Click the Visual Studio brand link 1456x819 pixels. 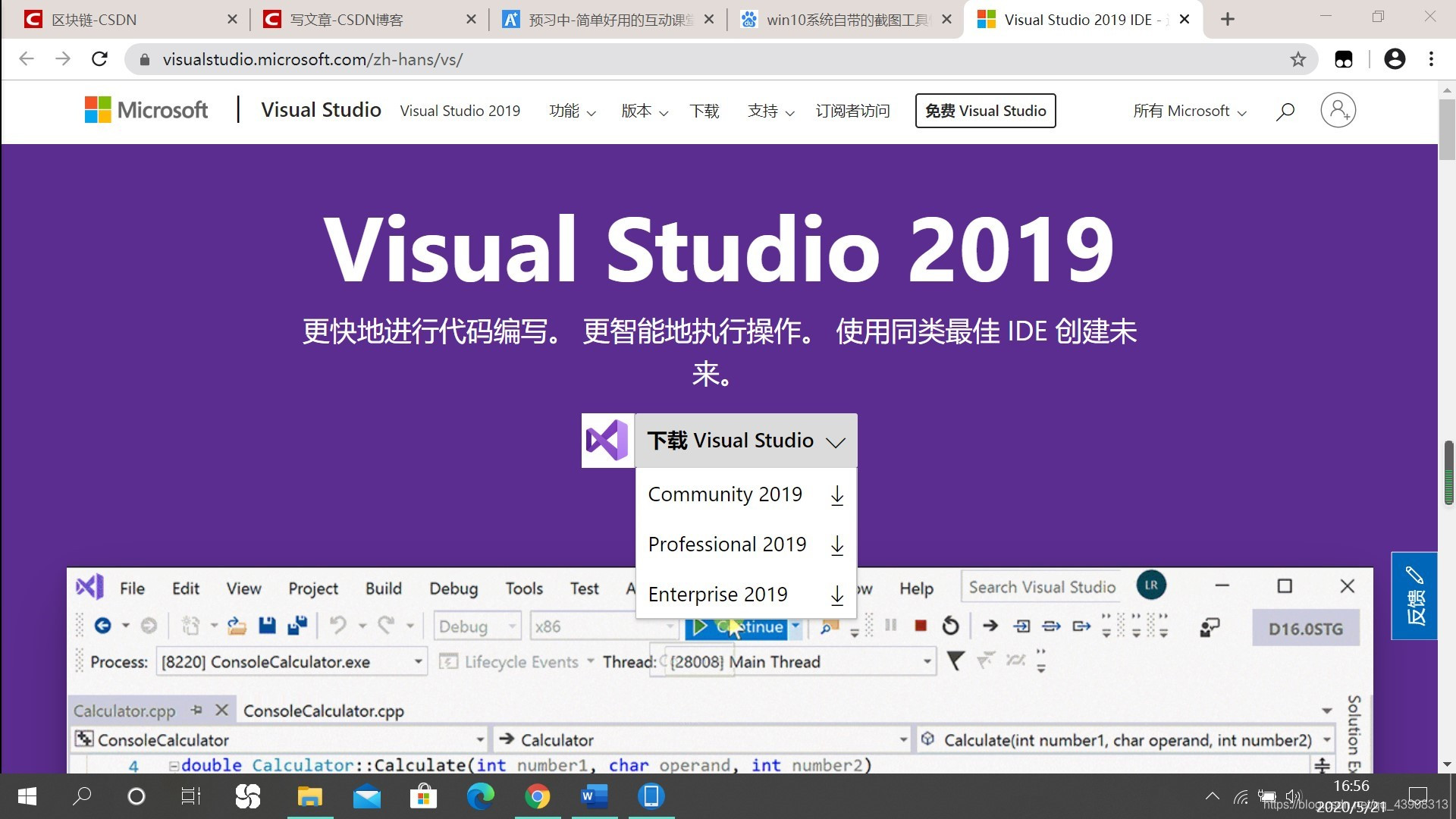point(321,110)
